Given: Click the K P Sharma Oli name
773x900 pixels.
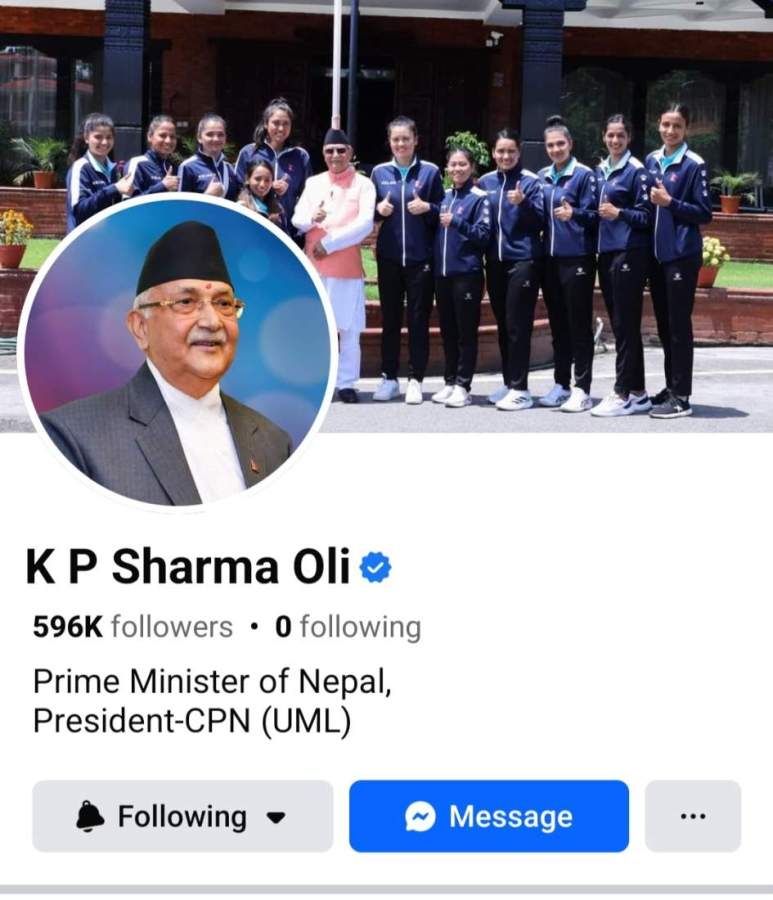Looking at the screenshot, I should [188, 567].
